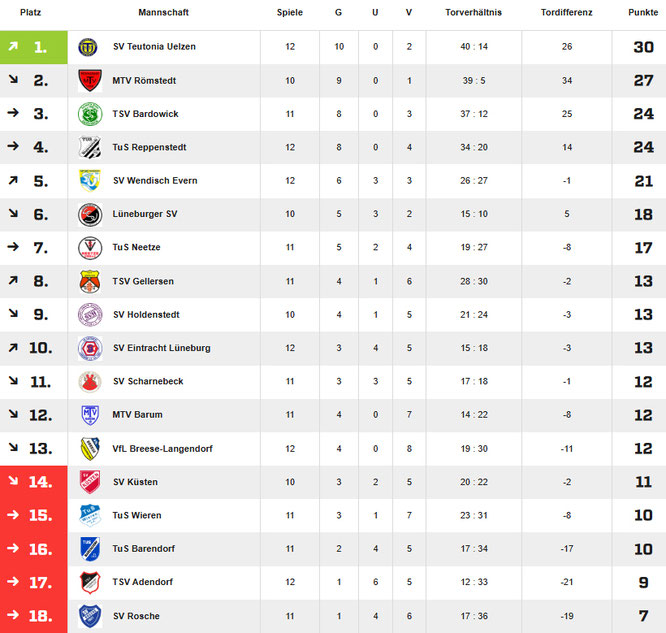Open the SV Wendisch Evern team link
The width and height of the screenshot is (666, 633).
[x=155, y=181]
